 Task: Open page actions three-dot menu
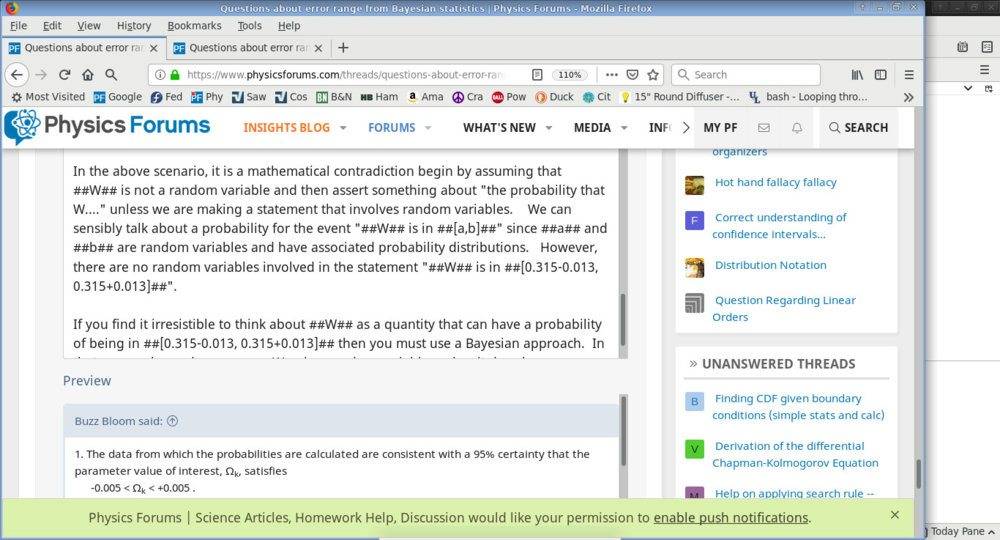point(612,75)
